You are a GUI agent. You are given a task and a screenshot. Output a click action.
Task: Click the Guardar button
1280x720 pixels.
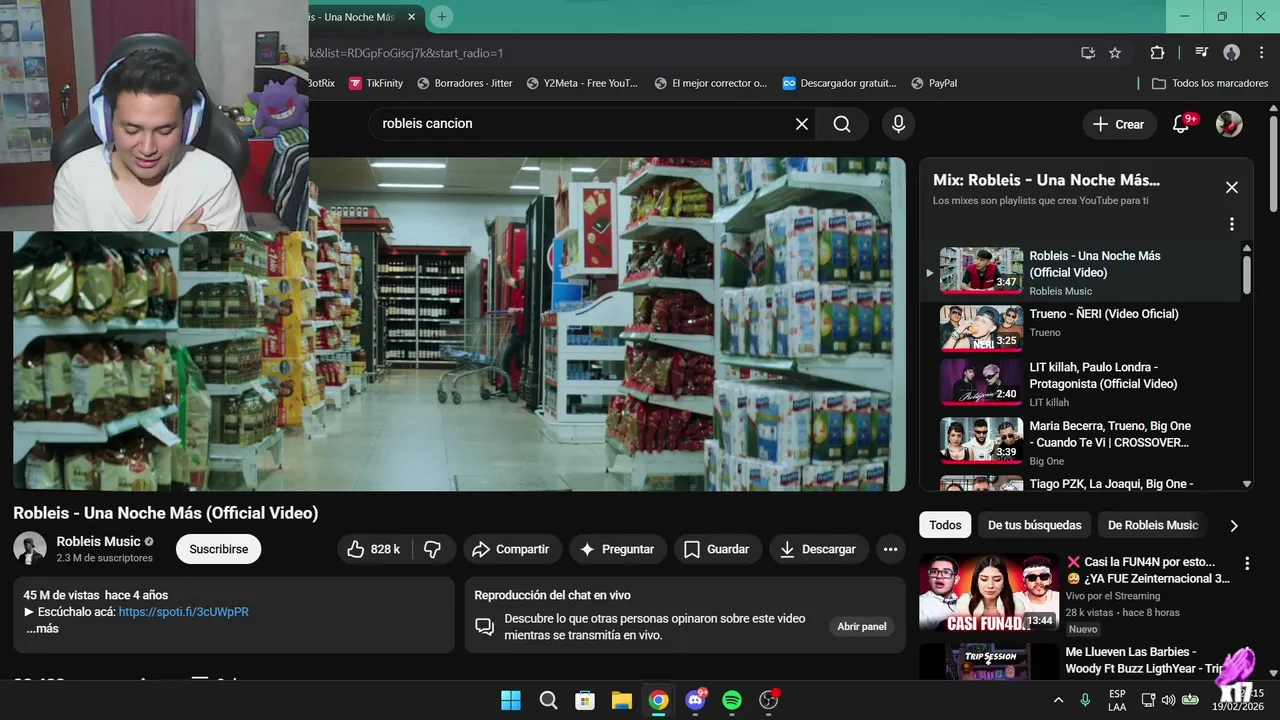point(716,549)
